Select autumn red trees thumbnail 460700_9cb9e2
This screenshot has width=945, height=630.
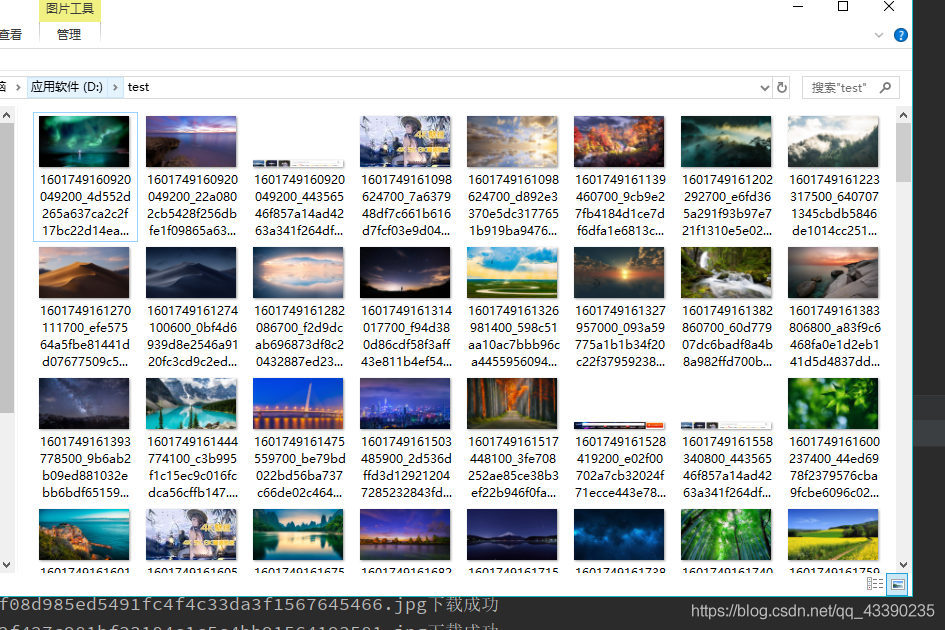pyautogui.click(x=619, y=141)
